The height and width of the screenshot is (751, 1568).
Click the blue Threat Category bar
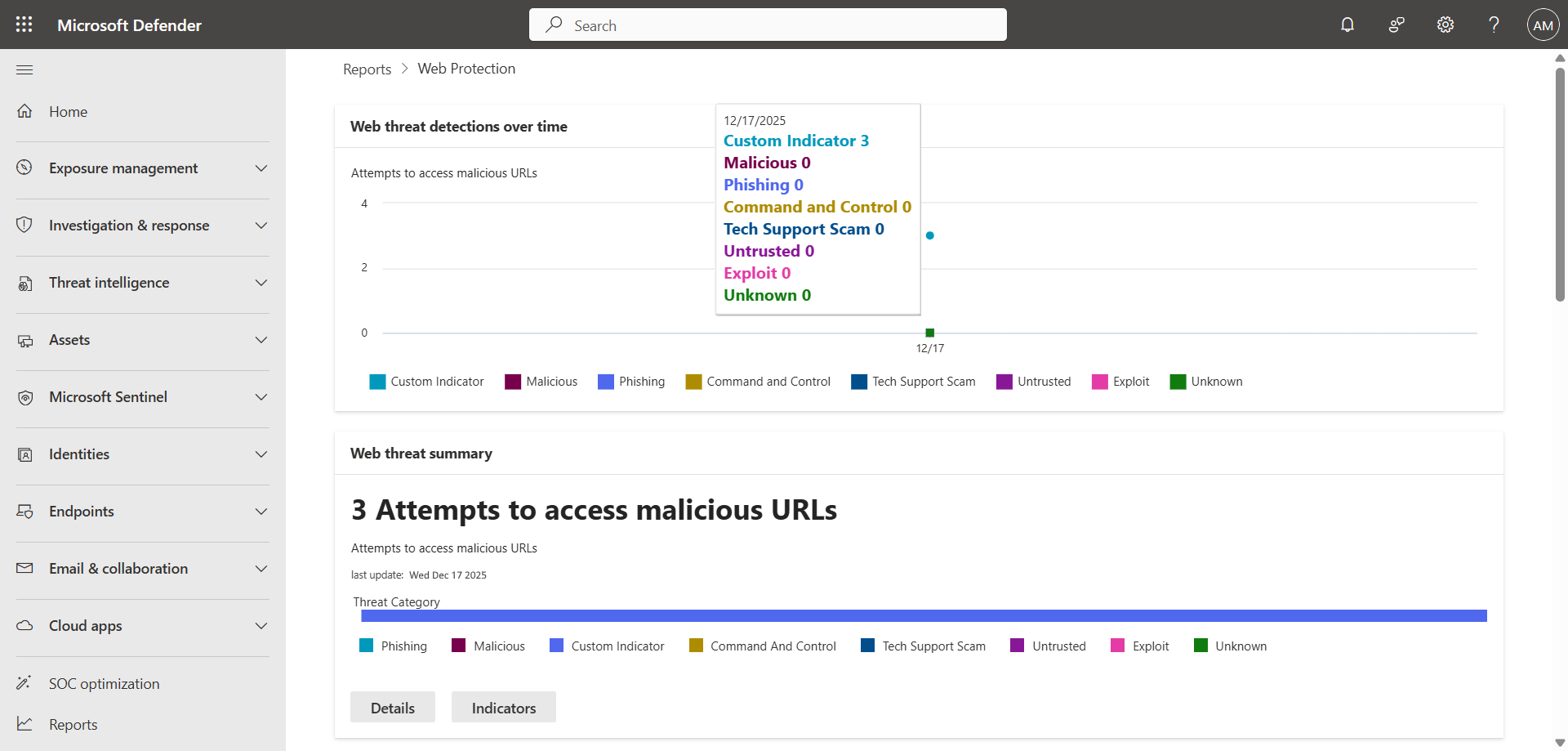(923, 616)
